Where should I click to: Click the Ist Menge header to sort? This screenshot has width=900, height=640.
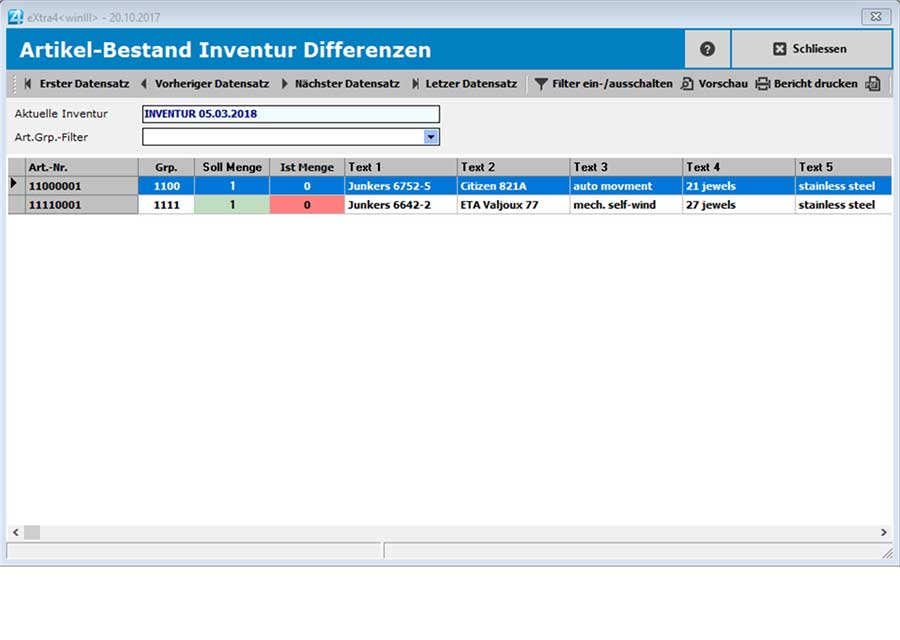point(306,166)
